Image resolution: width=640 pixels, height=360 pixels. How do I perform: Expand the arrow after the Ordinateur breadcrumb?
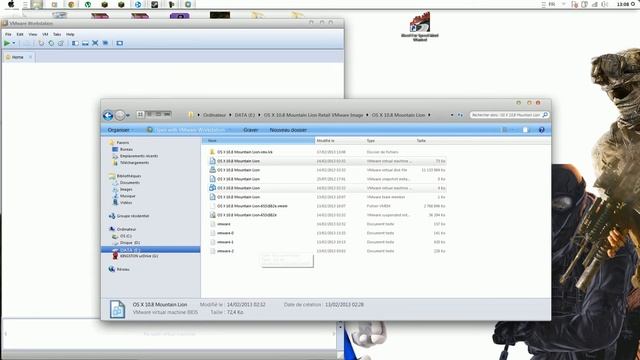pyautogui.click(x=230, y=115)
